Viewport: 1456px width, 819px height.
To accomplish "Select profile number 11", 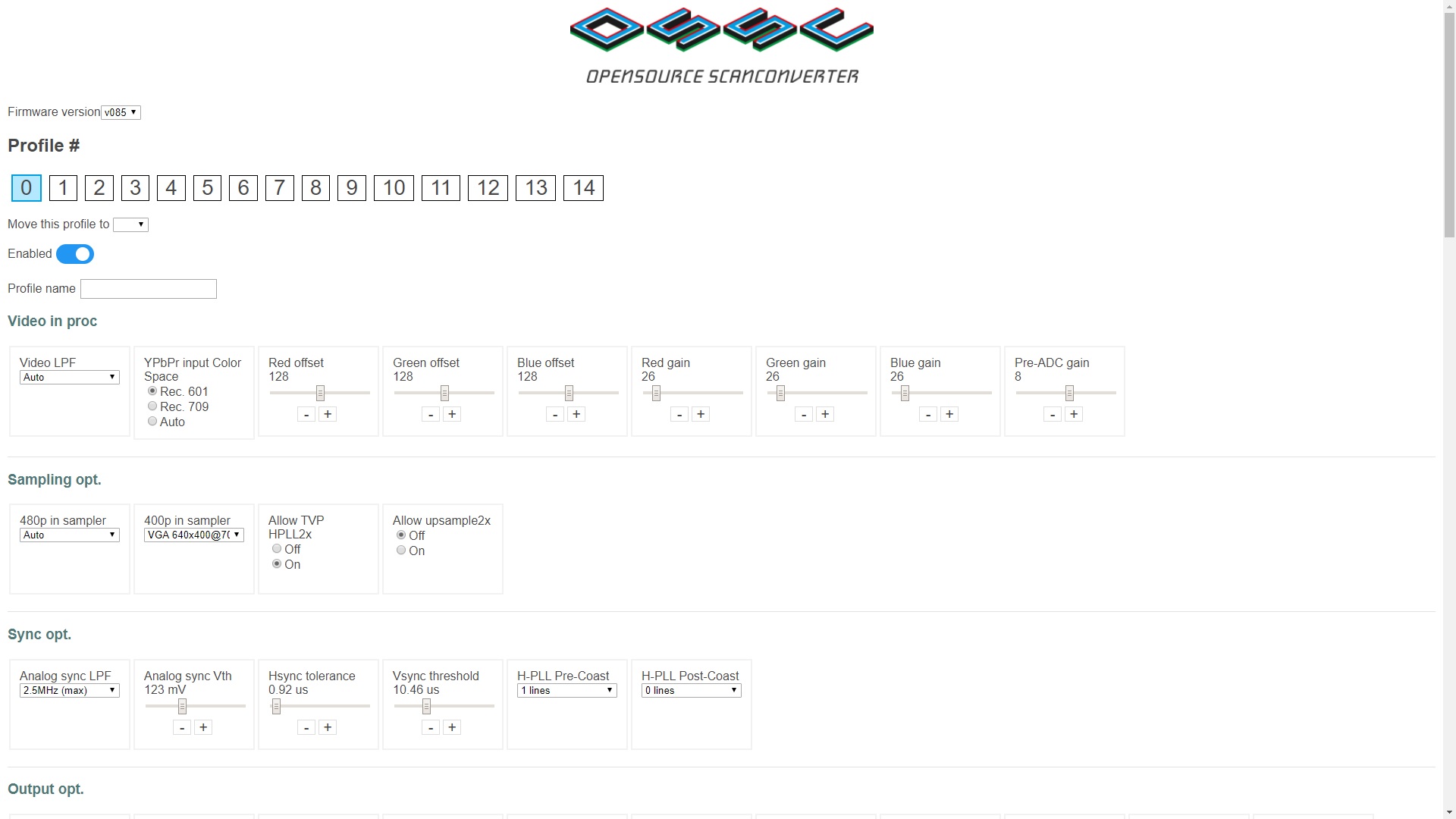I will pos(441,188).
